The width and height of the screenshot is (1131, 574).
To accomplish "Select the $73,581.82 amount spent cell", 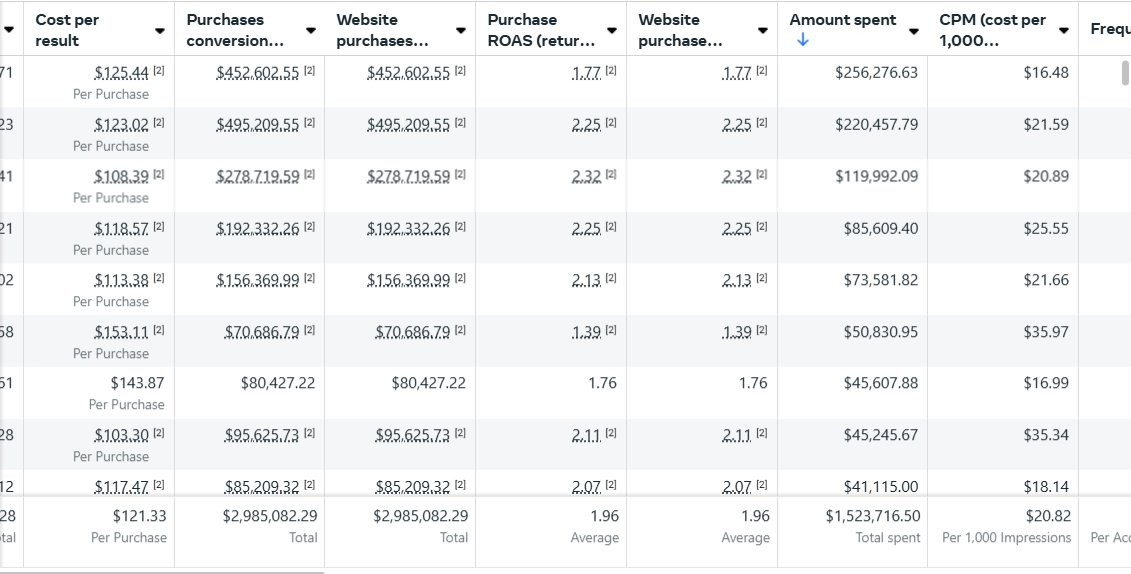I will pyautogui.click(x=881, y=279).
